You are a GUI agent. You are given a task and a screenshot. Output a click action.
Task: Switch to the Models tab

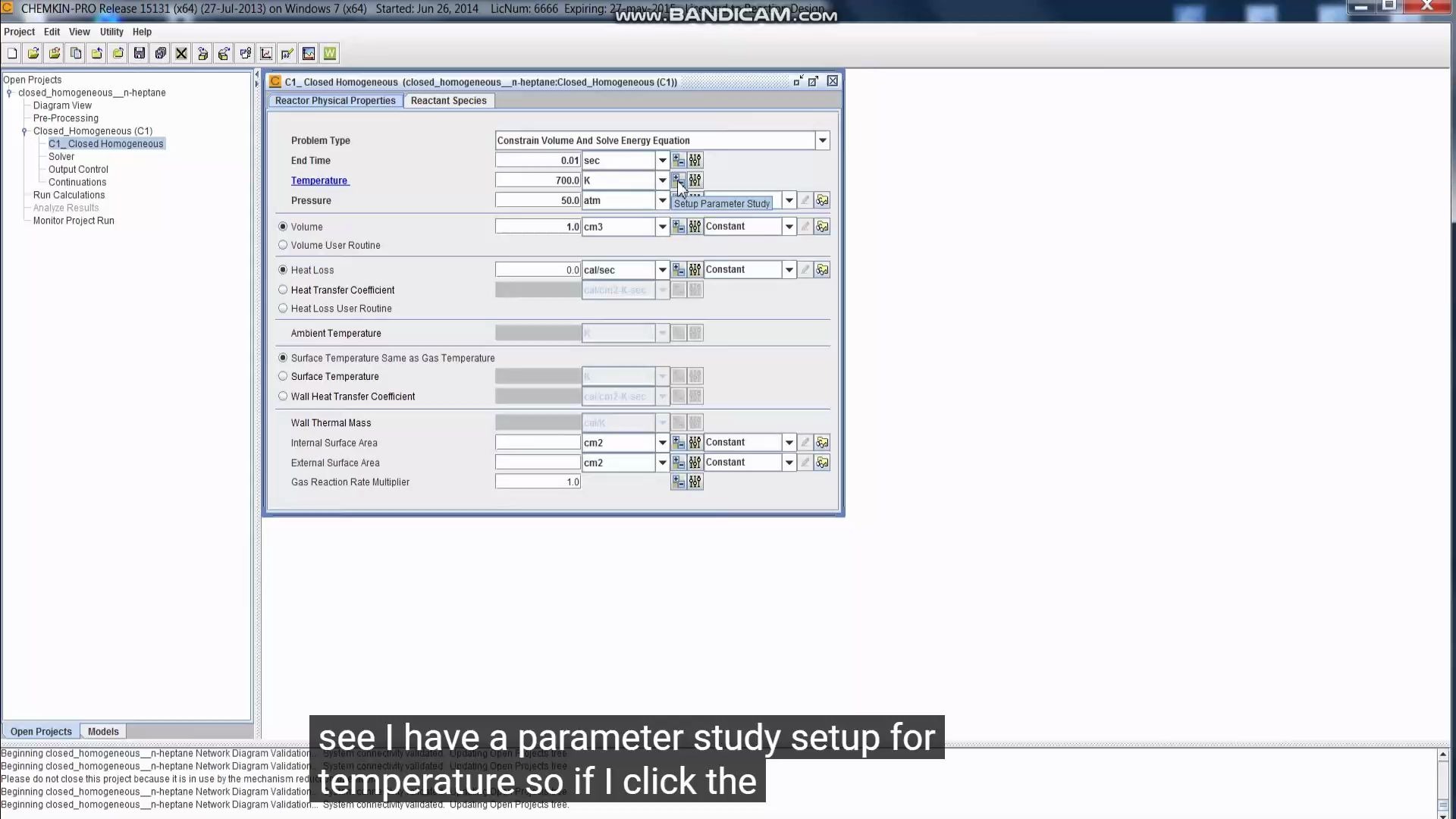click(103, 731)
